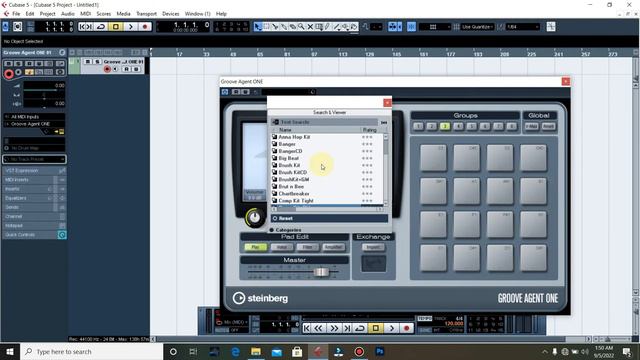This screenshot has width=640, height=360.
Task: Open the Use Quantize grid dropdown
Action: click(477, 27)
